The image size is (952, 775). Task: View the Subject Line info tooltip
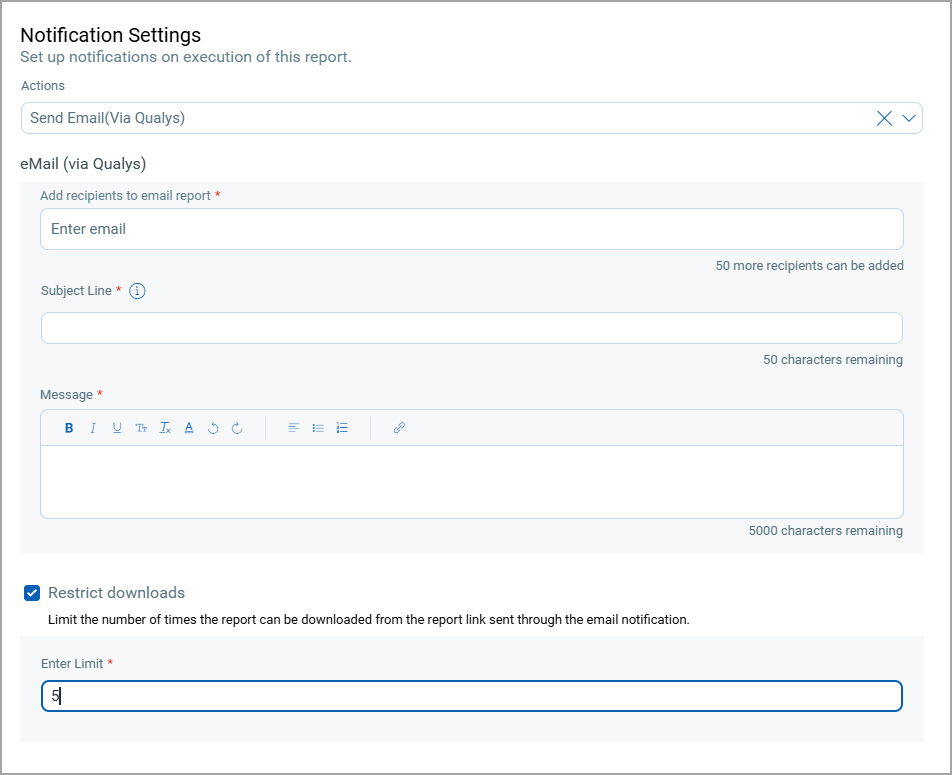[x=137, y=291]
